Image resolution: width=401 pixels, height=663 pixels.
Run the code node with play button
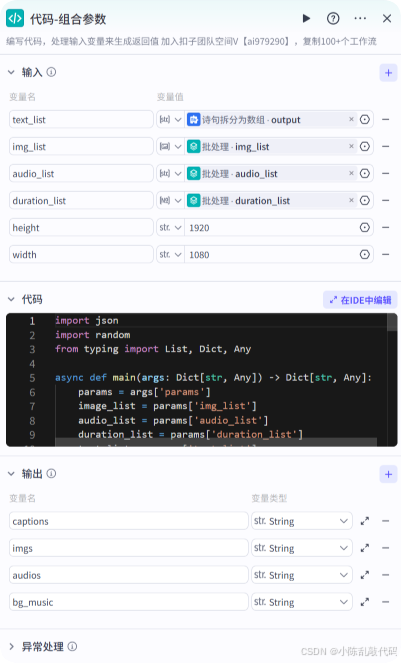[307, 18]
